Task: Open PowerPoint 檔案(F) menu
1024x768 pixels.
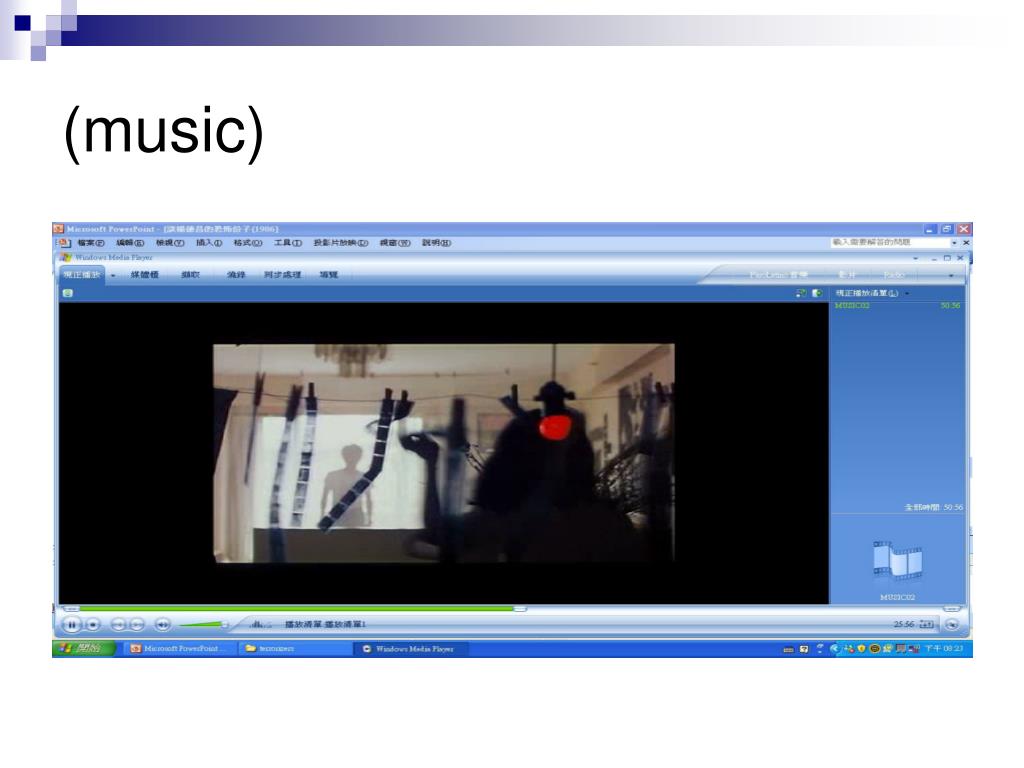Action: [91, 243]
